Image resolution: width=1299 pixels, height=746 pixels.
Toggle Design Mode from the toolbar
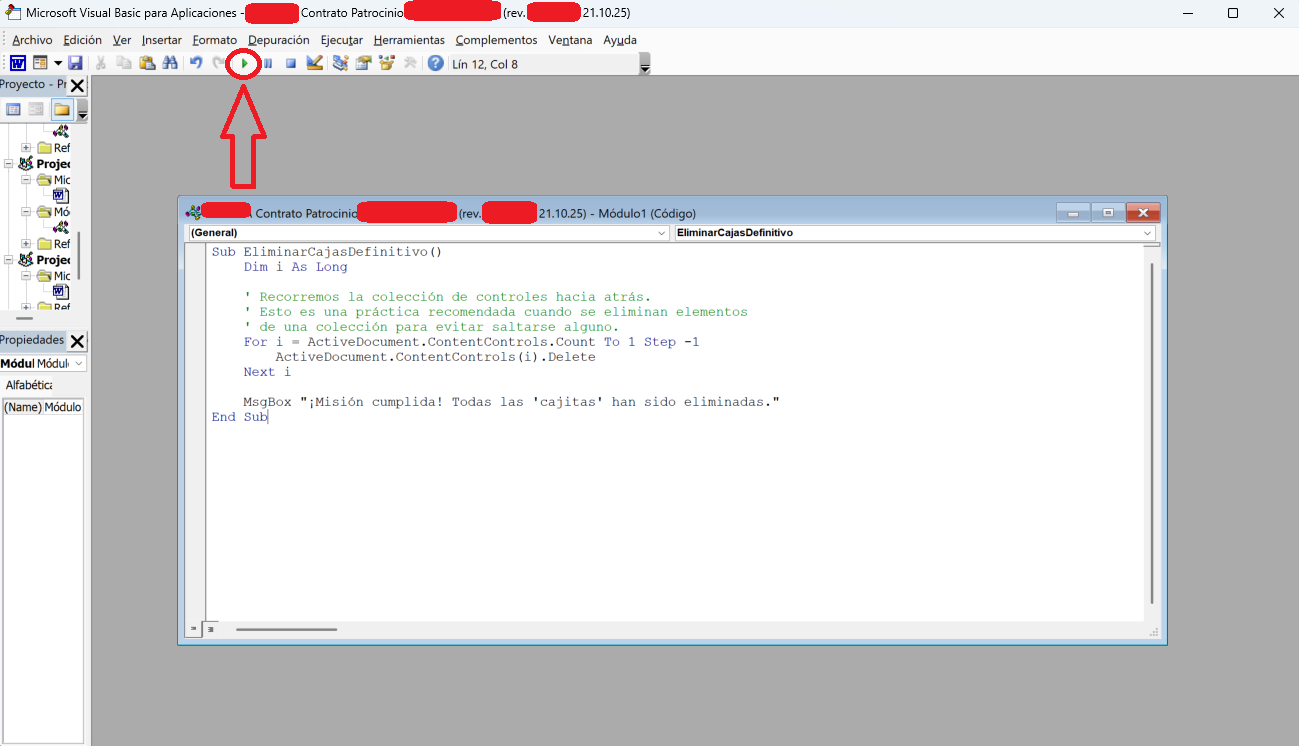(x=313, y=62)
